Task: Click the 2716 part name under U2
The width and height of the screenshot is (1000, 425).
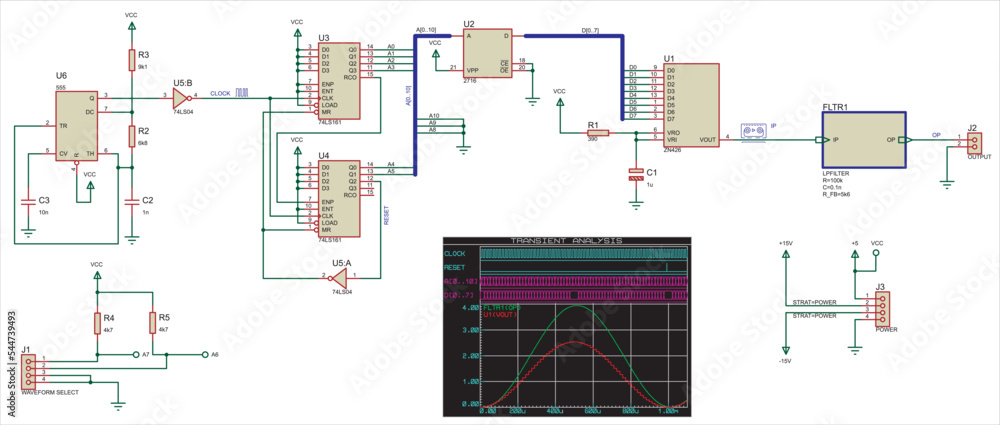Action: (x=471, y=82)
